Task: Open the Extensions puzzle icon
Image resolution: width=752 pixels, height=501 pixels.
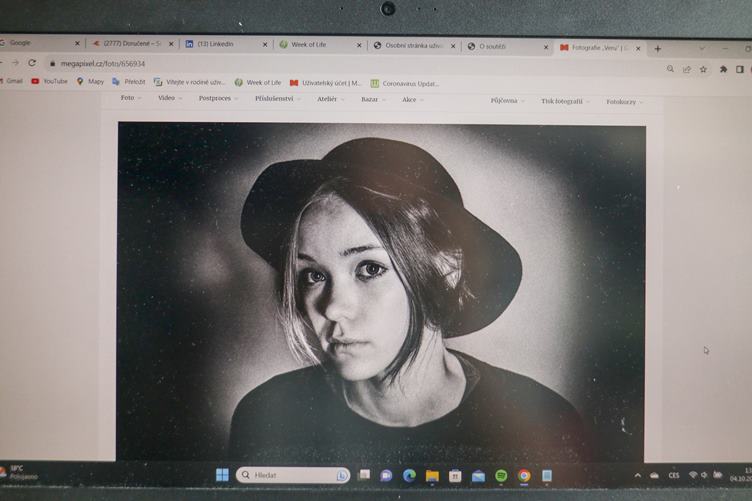Action: point(723,70)
